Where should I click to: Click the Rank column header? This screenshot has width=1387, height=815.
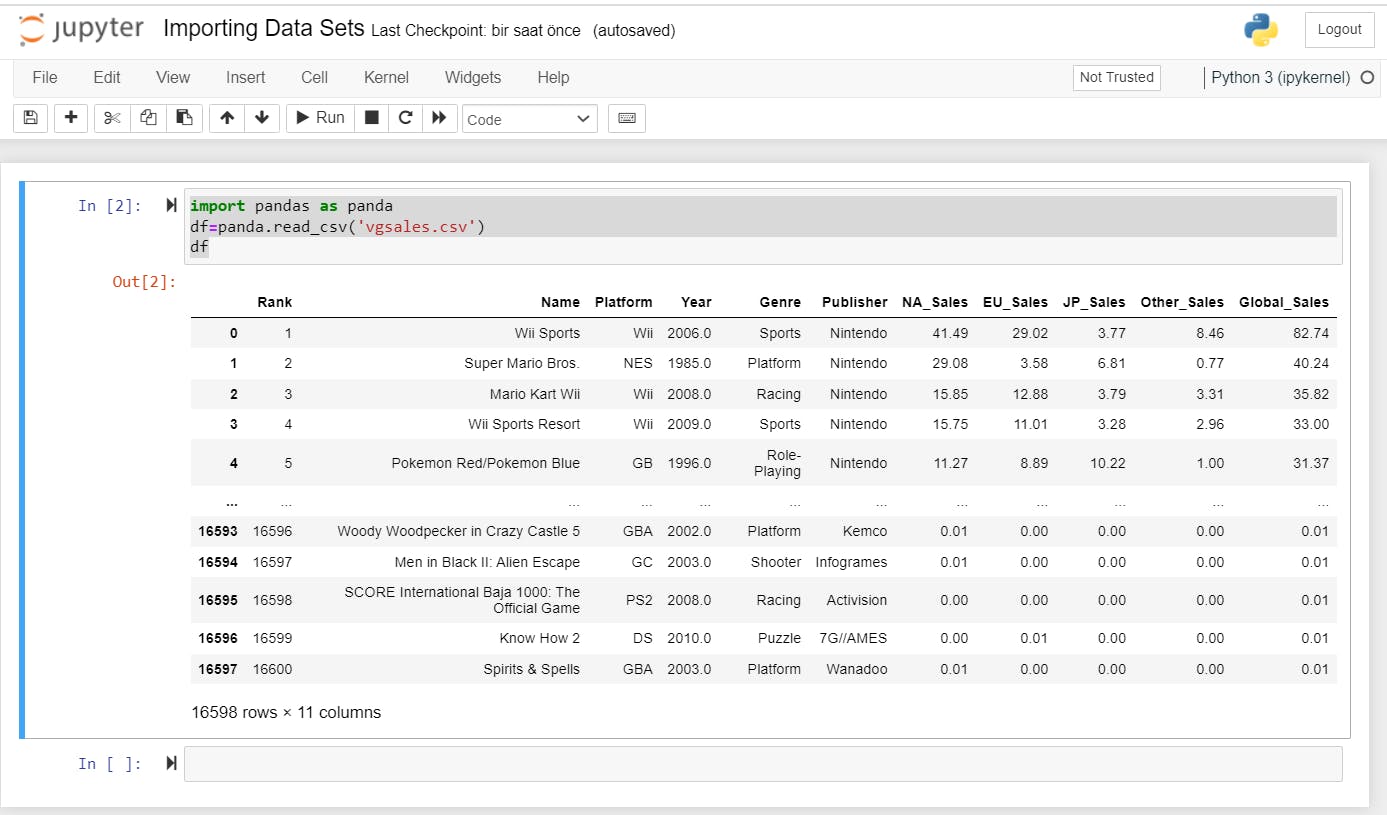coord(274,302)
